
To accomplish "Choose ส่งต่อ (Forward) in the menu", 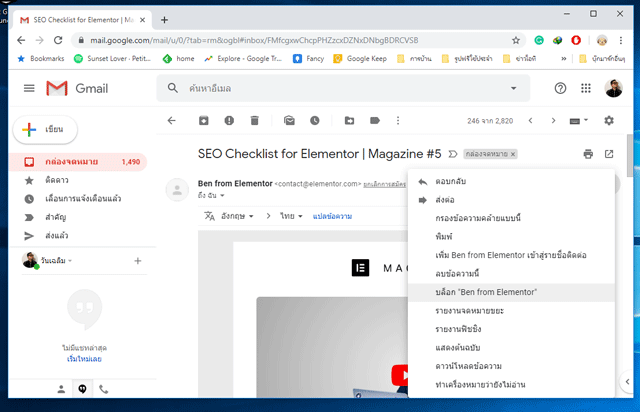I will click(511, 200).
